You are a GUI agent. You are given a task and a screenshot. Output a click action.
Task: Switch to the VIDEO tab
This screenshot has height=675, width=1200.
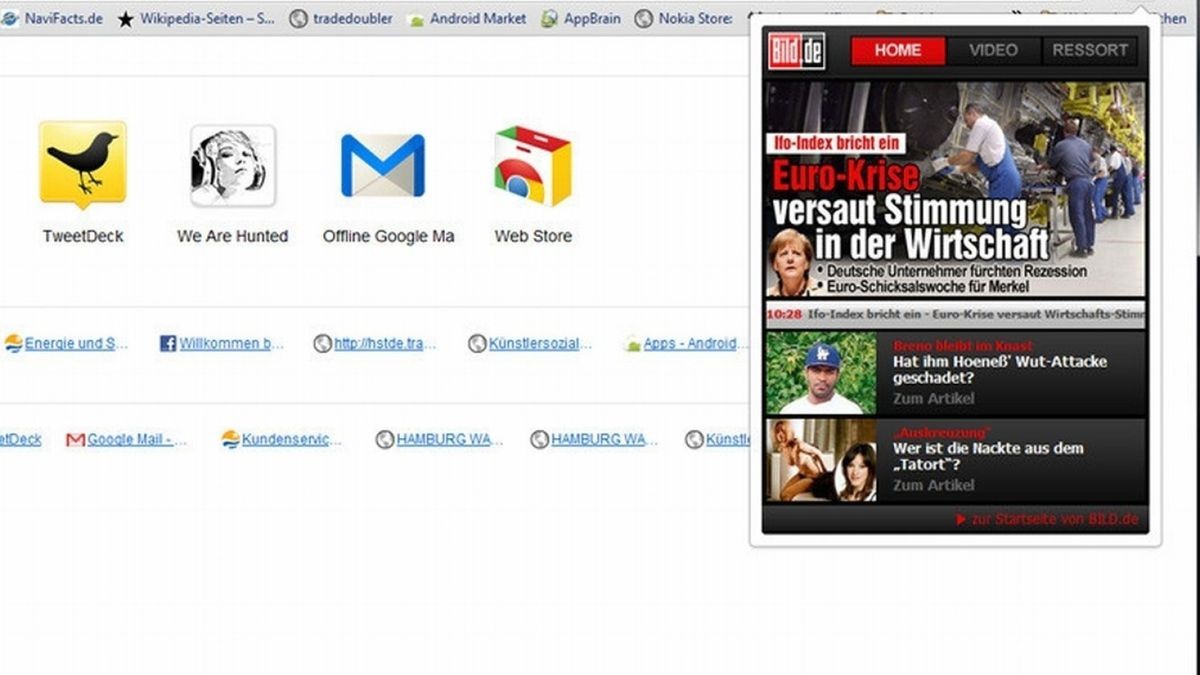992,50
